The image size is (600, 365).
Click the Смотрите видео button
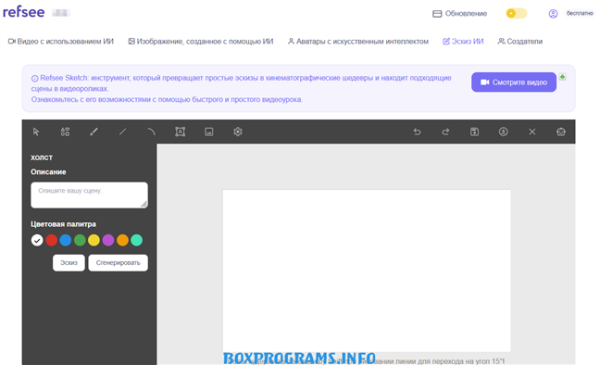point(514,82)
